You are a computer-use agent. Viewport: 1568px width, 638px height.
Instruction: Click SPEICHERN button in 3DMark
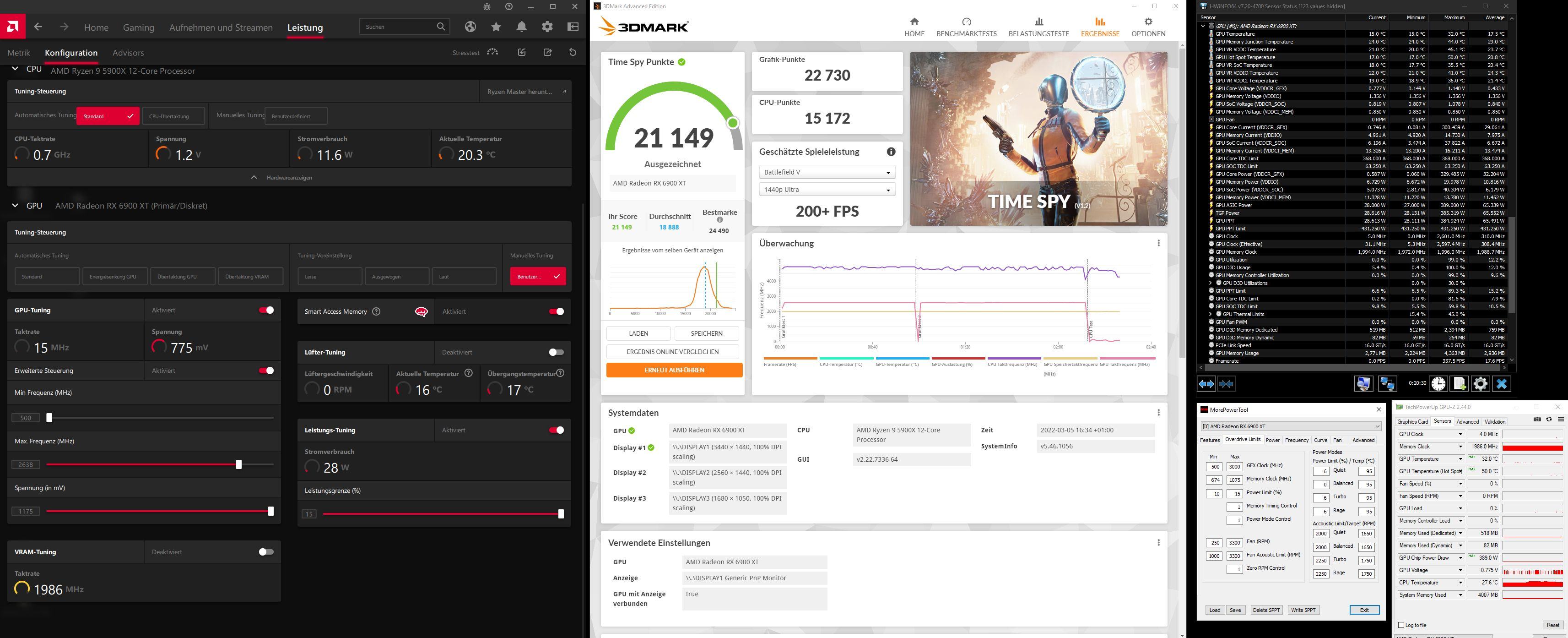pos(706,333)
